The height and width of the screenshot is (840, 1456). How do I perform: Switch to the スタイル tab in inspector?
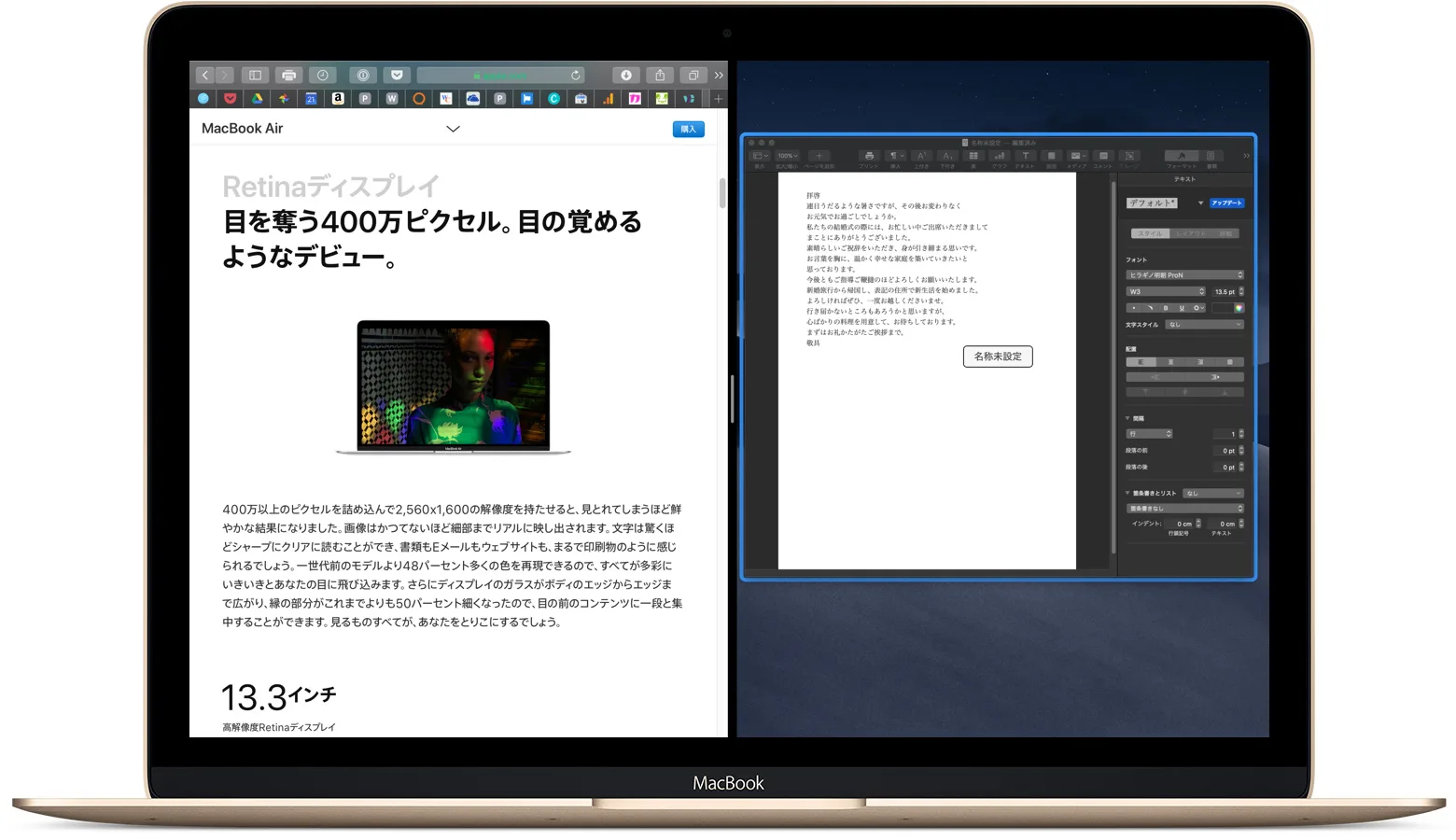pos(1150,233)
